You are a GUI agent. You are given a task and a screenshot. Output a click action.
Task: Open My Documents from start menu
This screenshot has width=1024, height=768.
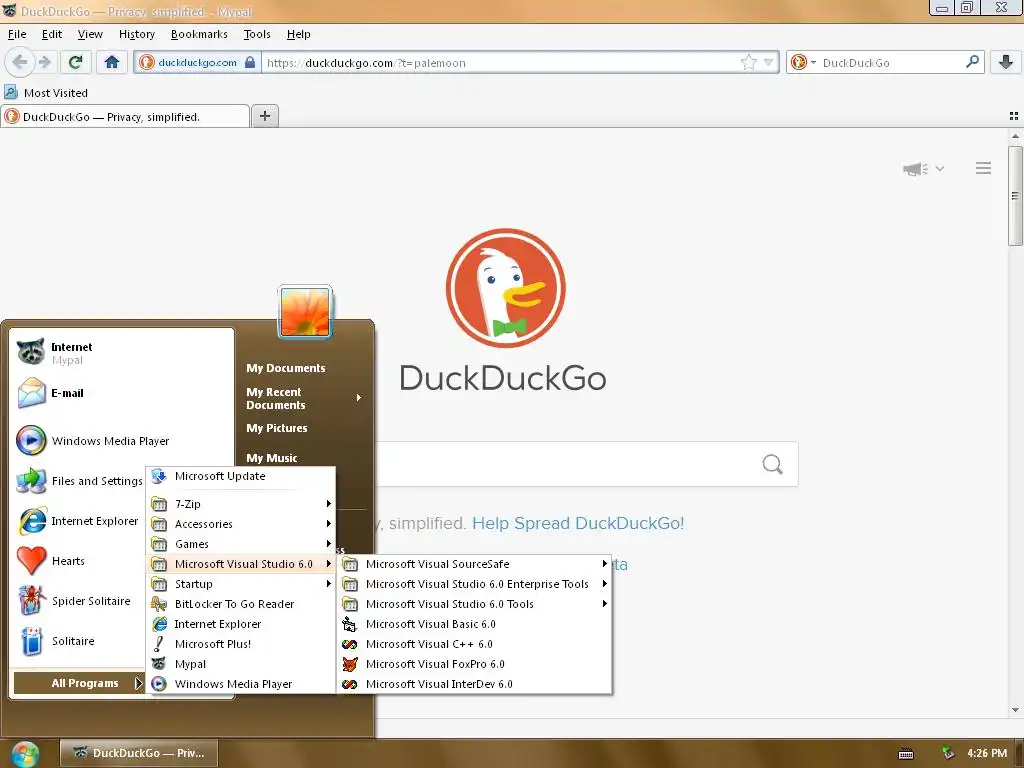[x=285, y=368]
